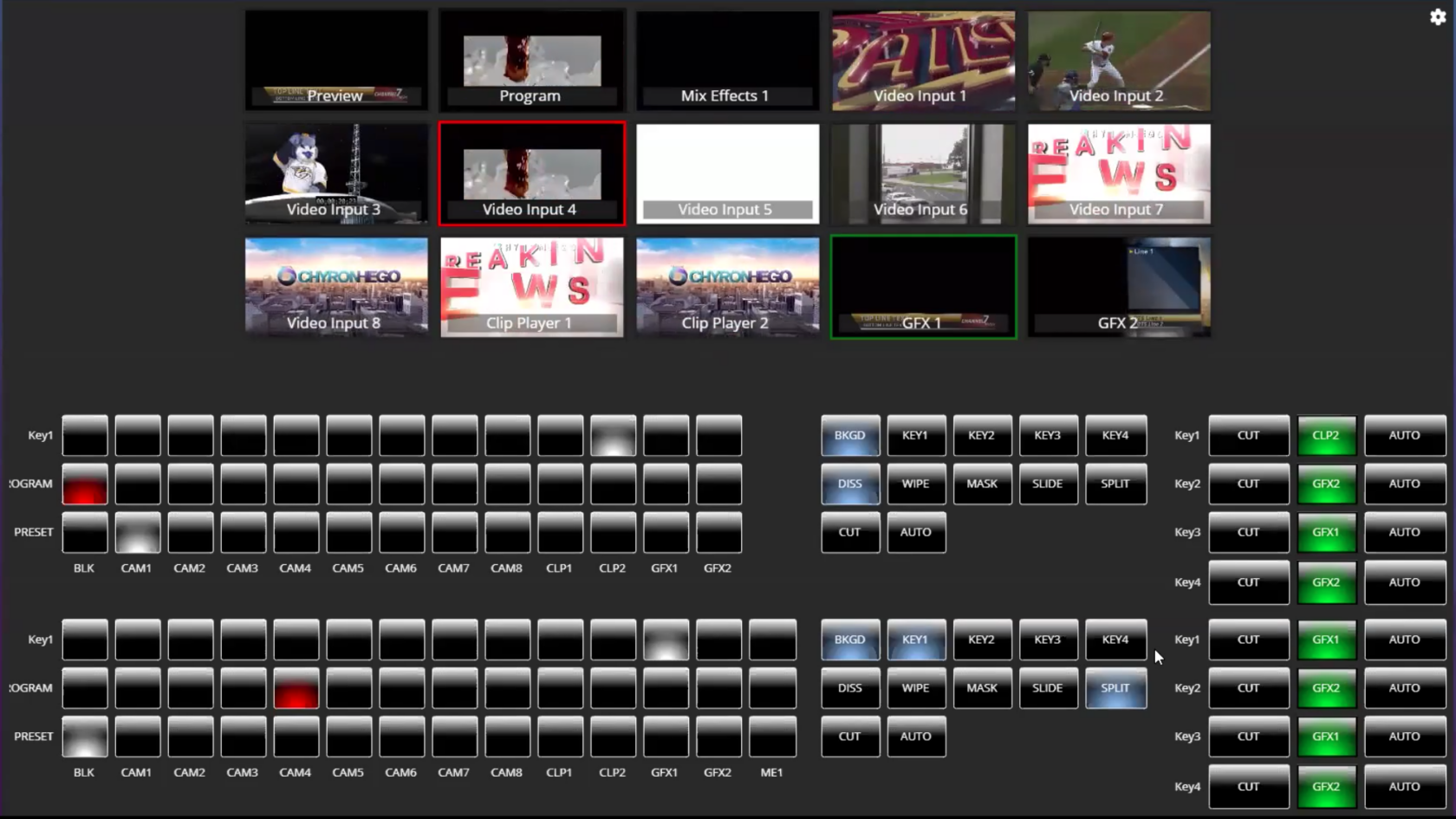Click the upper transition CUT button
The height and width of the screenshot is (819, 1456).
850,533
